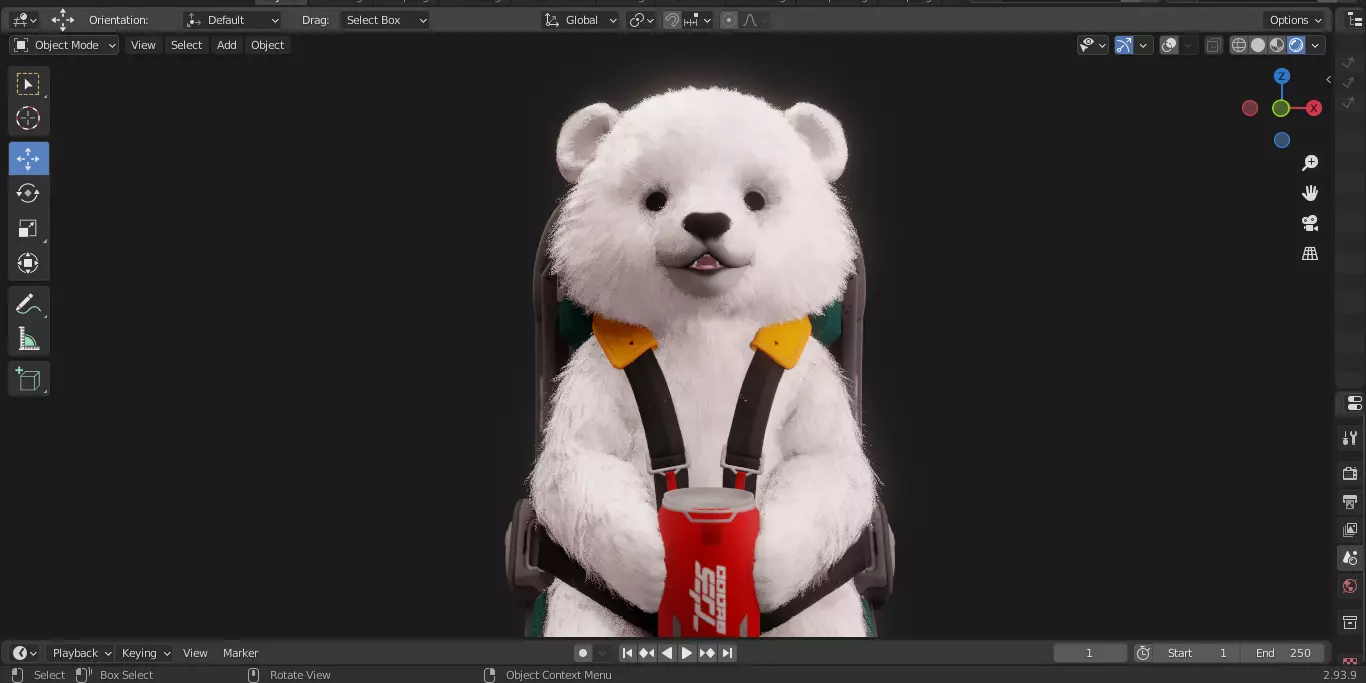Open the View Layer properties tab

click(x=1350, y=529)
